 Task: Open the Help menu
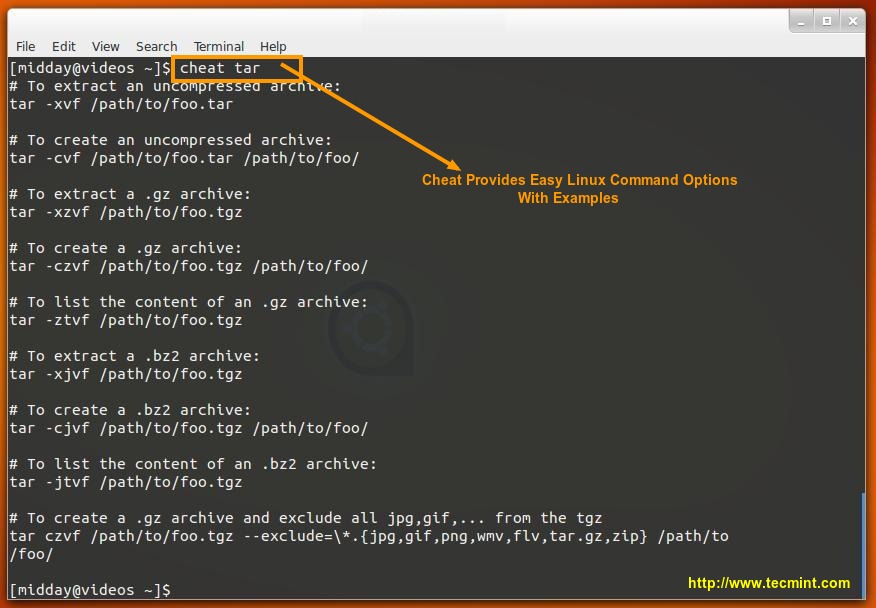coord(273,46)
